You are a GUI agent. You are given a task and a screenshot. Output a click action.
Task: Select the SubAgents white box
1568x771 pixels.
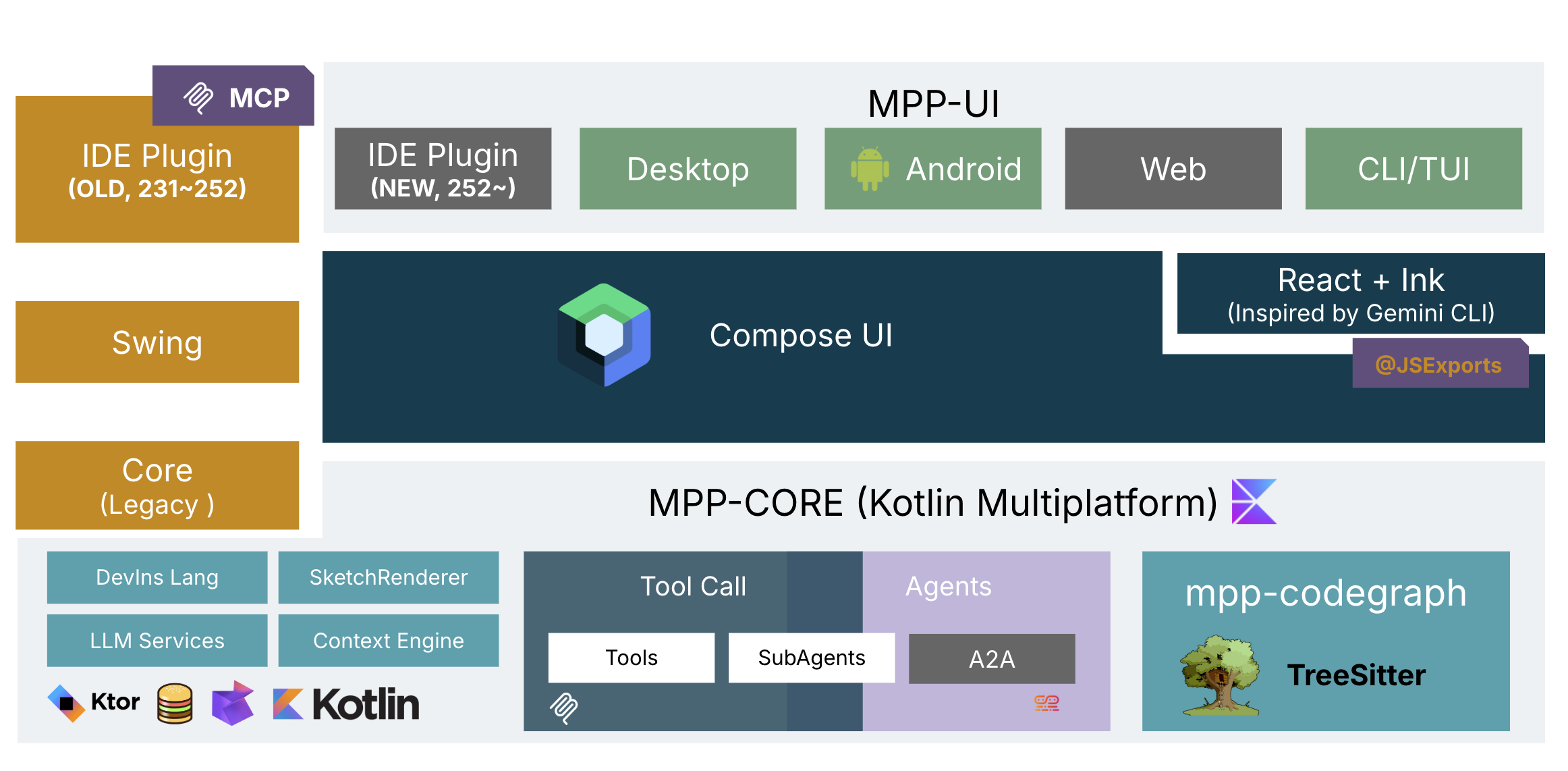[x=811, y=658]
